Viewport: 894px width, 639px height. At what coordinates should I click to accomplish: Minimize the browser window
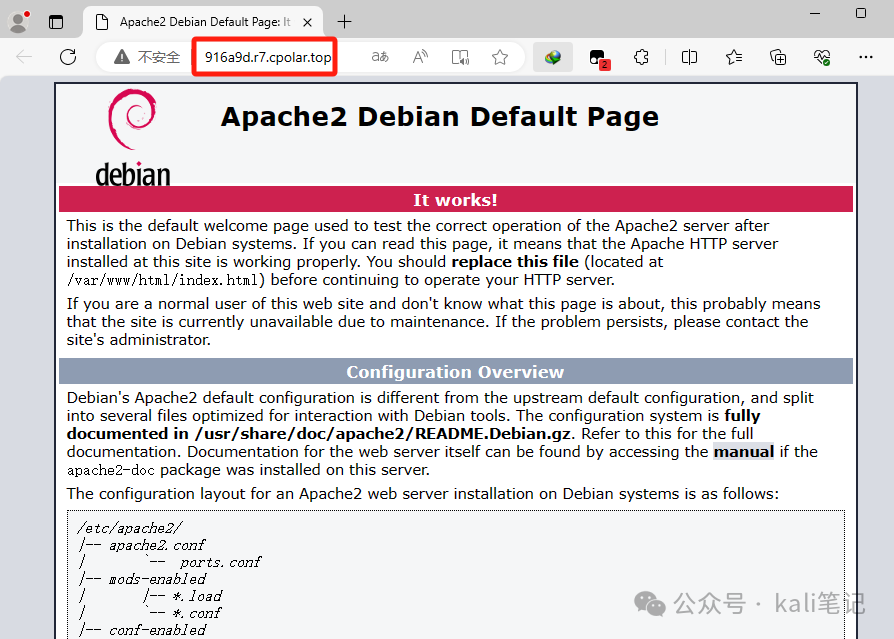coord(815,13)
